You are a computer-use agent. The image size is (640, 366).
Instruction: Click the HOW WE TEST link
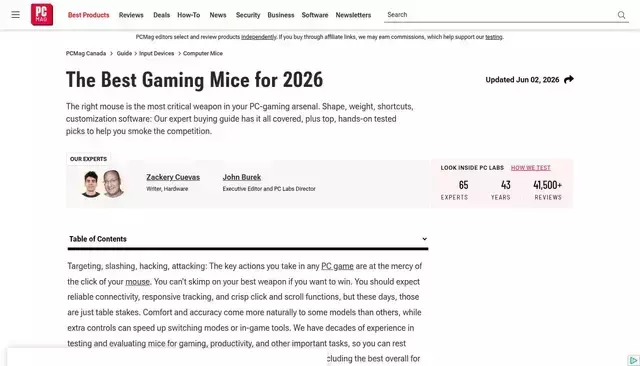[x=531, y=168]
